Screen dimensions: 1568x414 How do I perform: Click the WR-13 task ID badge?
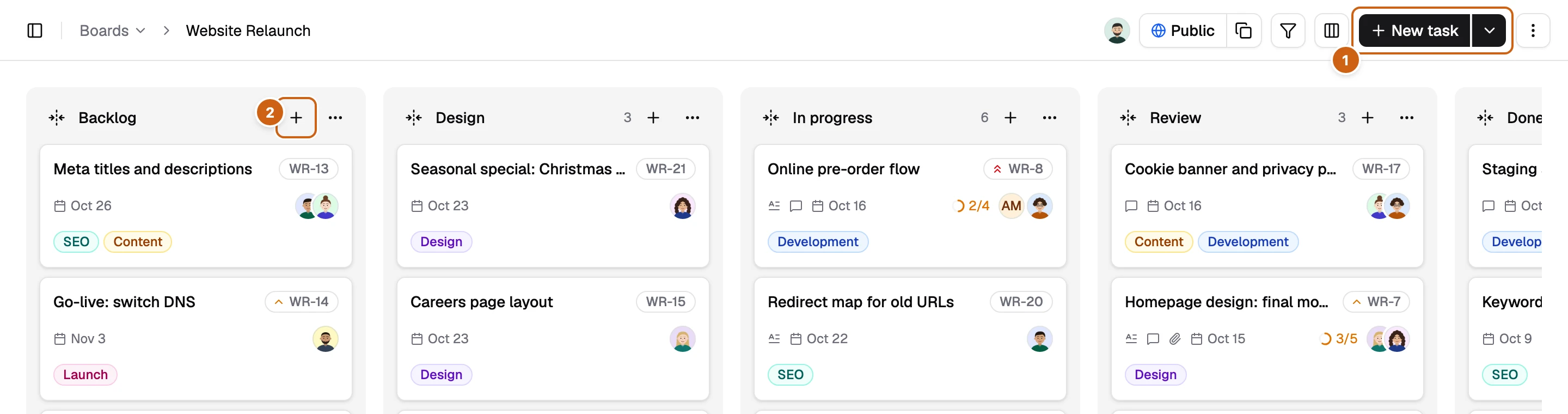[x=309, y=169]
